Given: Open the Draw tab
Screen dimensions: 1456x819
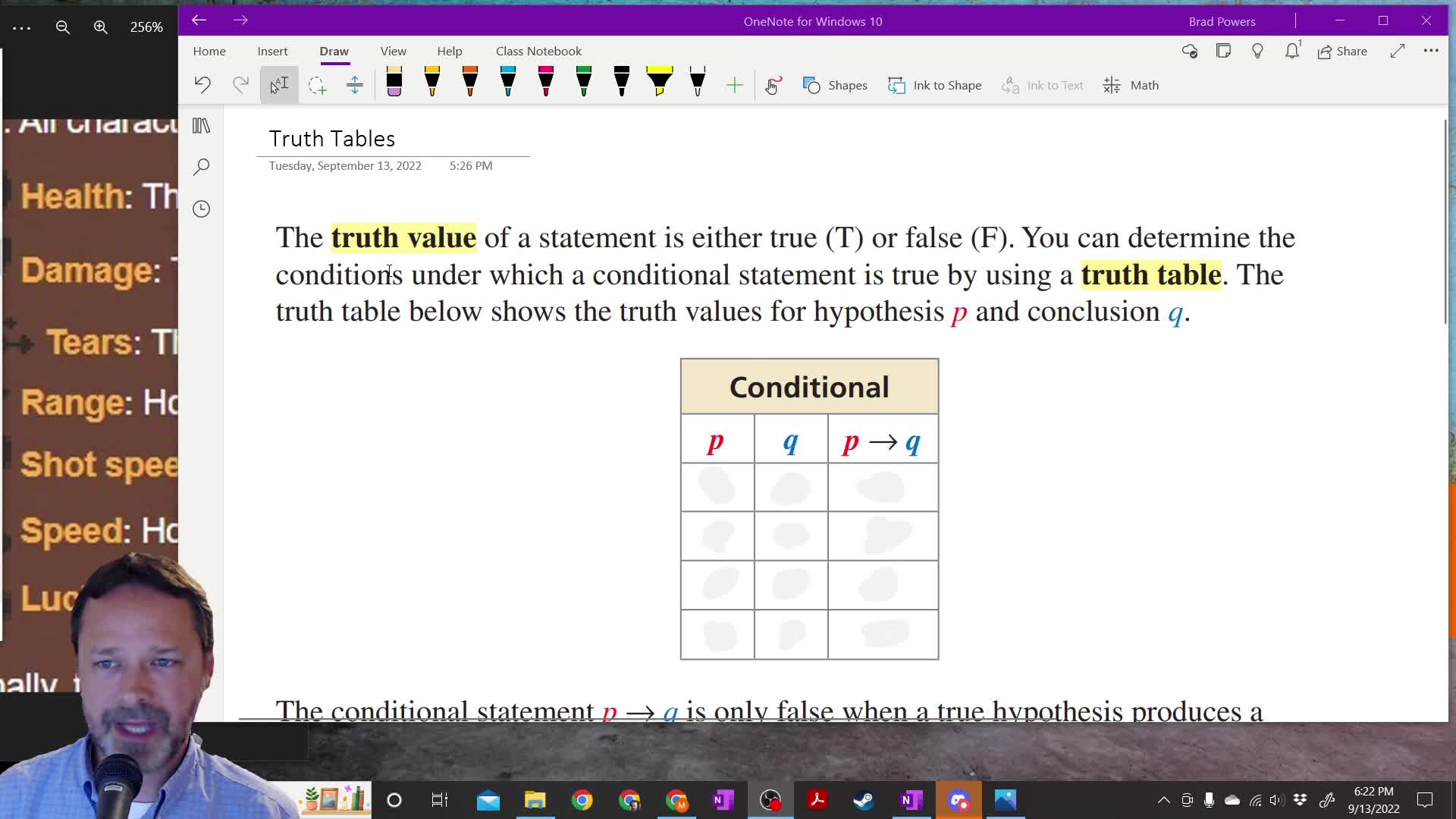Looking at the screenshot, I should click(x=334, y=51).
